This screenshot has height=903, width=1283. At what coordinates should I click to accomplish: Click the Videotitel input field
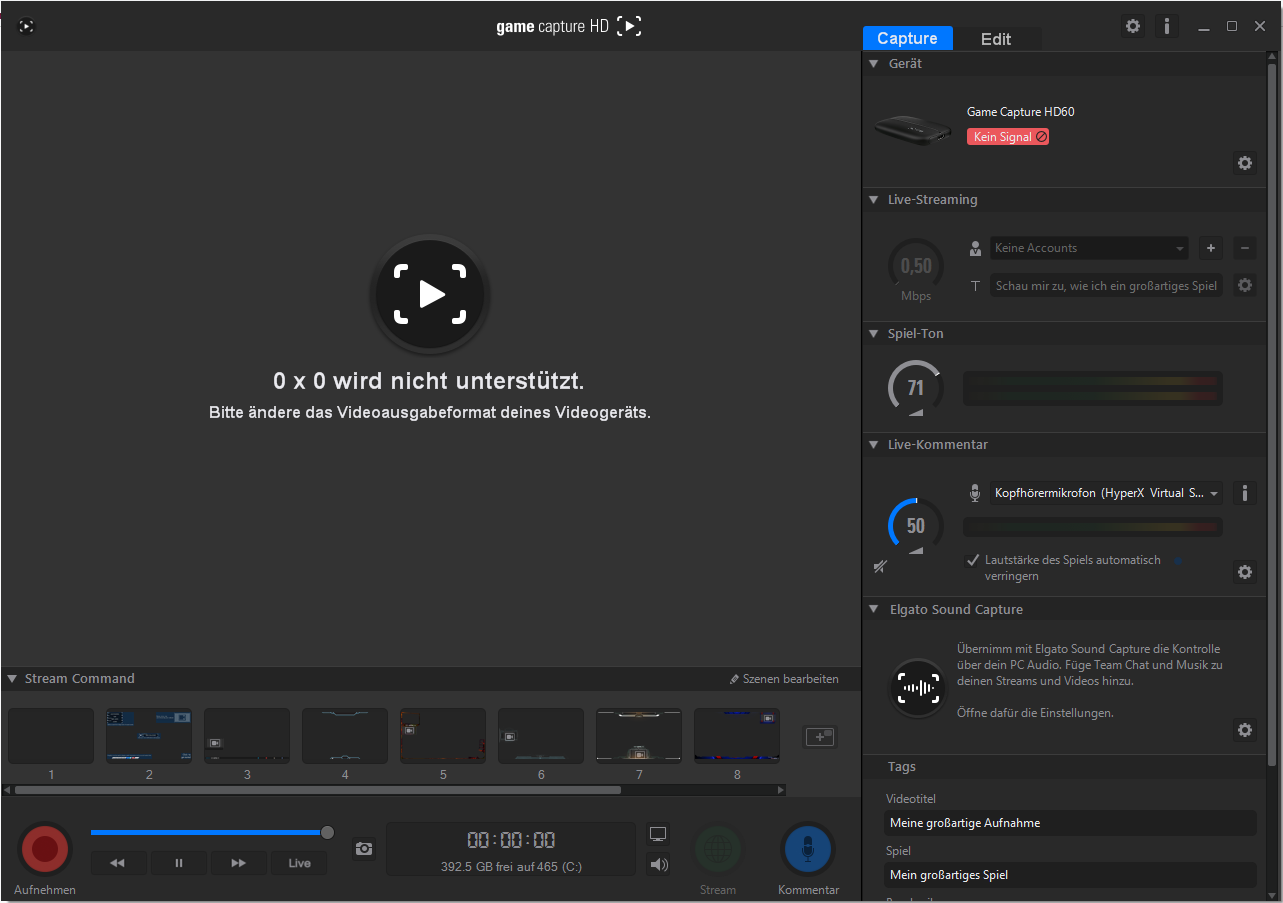tap(1071, 823)
